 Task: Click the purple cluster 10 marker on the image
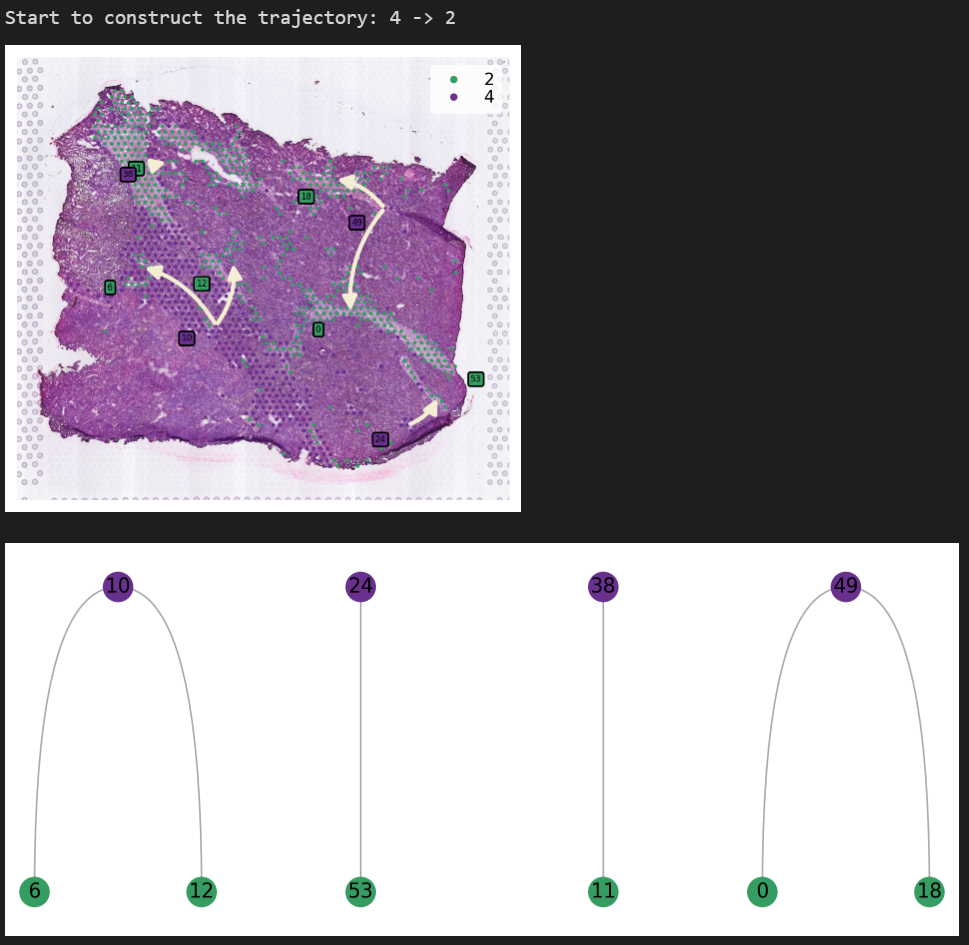[x=186, y=337]
